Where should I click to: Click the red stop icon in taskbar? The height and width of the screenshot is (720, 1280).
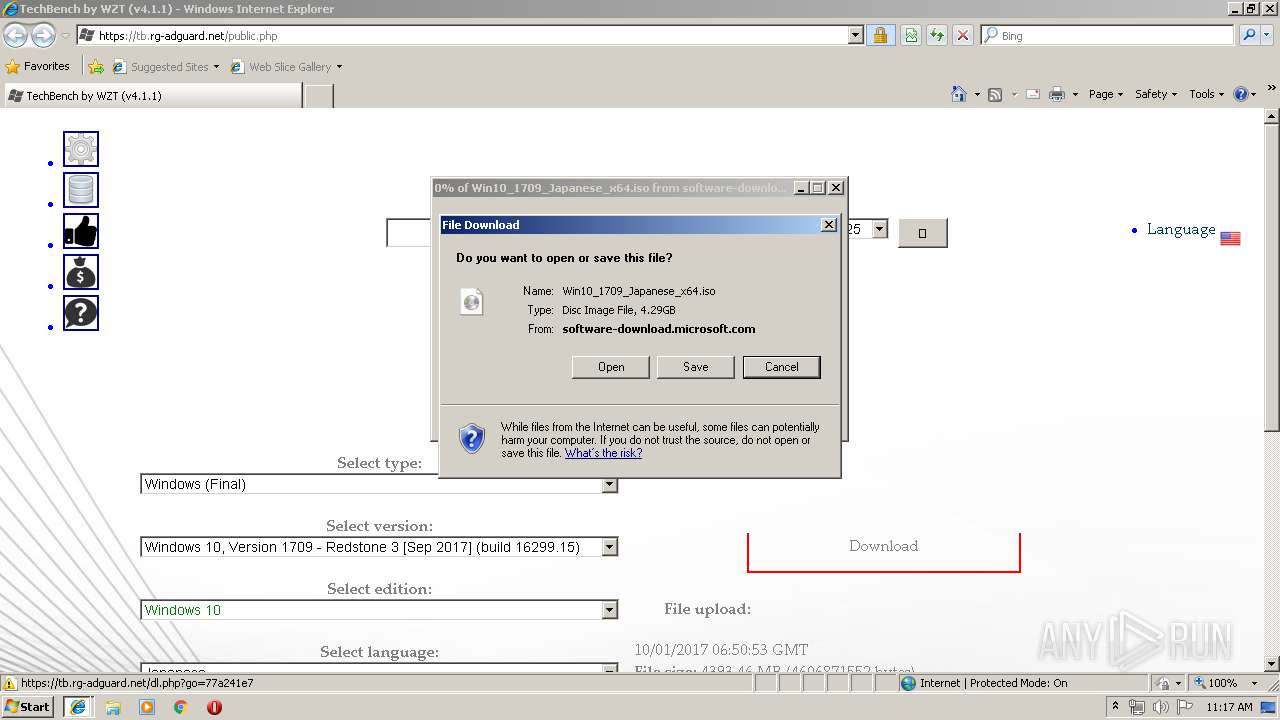click(214, 707)
